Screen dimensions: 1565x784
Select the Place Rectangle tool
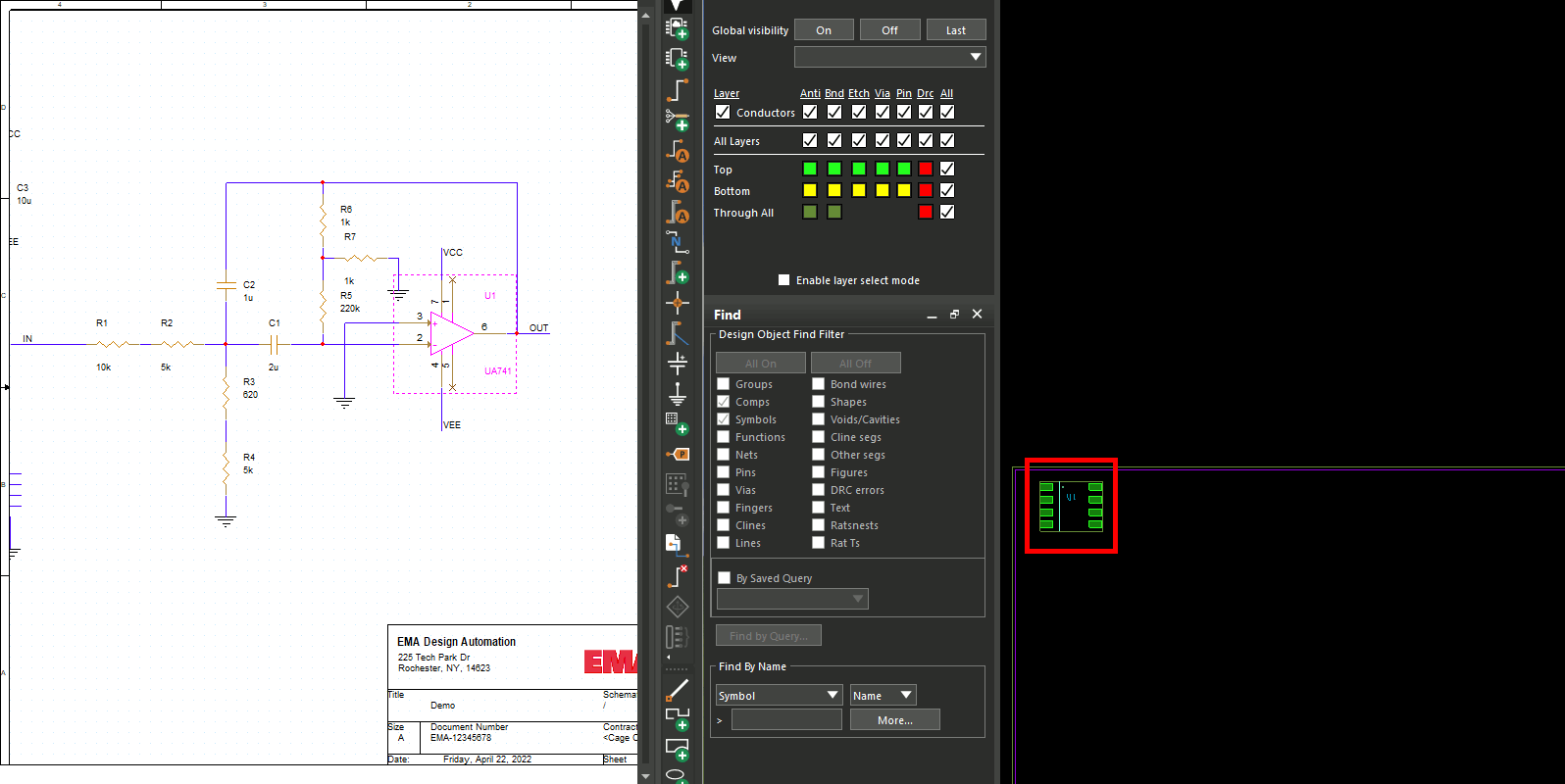coord(677,751)
